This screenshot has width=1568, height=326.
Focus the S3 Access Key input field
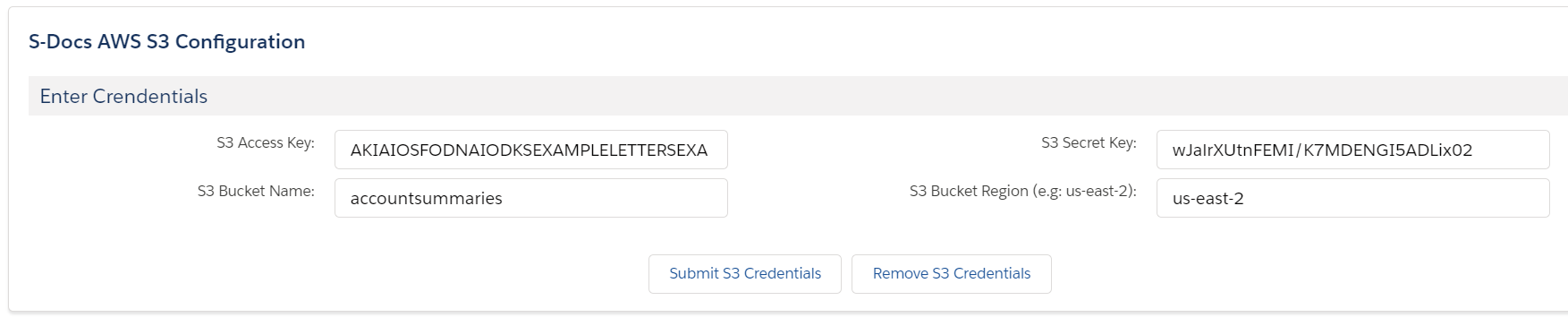pos(530,150)
